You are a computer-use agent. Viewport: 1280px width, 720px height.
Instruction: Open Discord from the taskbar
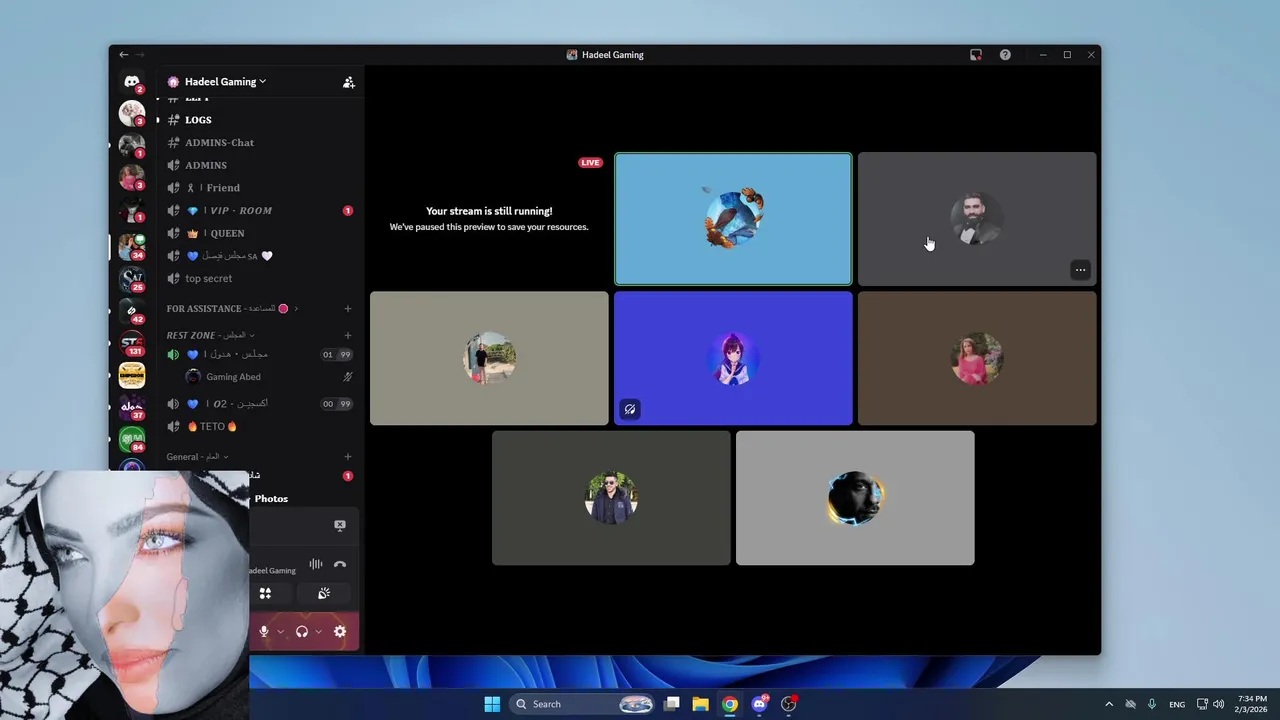click(759, 704)
